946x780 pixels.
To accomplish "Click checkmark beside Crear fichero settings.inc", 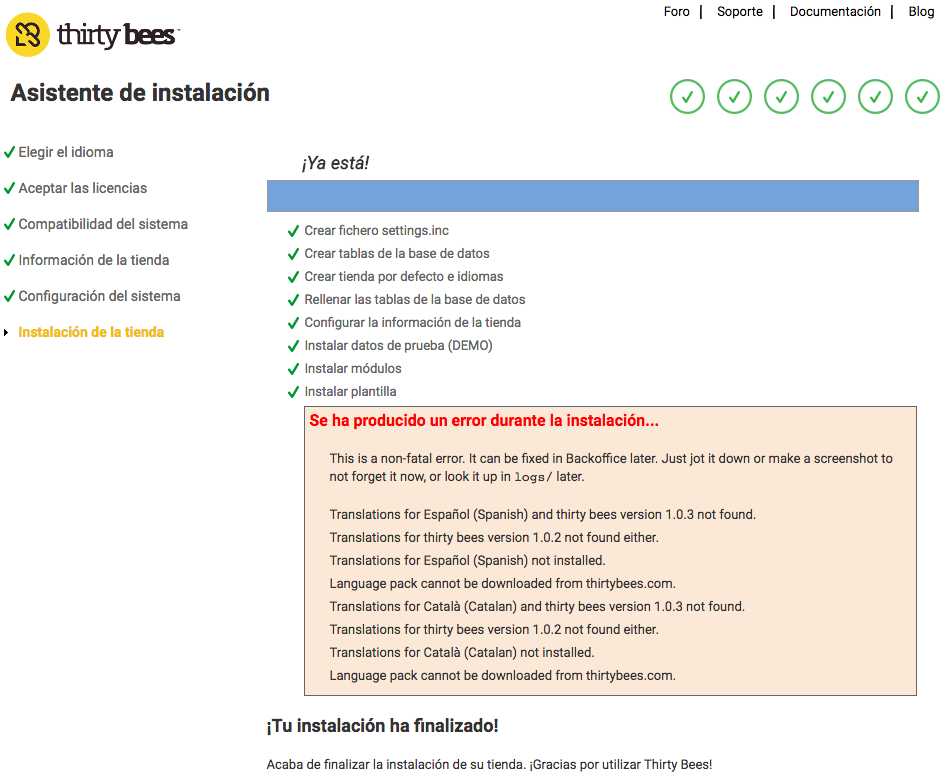I will point(294,231).
